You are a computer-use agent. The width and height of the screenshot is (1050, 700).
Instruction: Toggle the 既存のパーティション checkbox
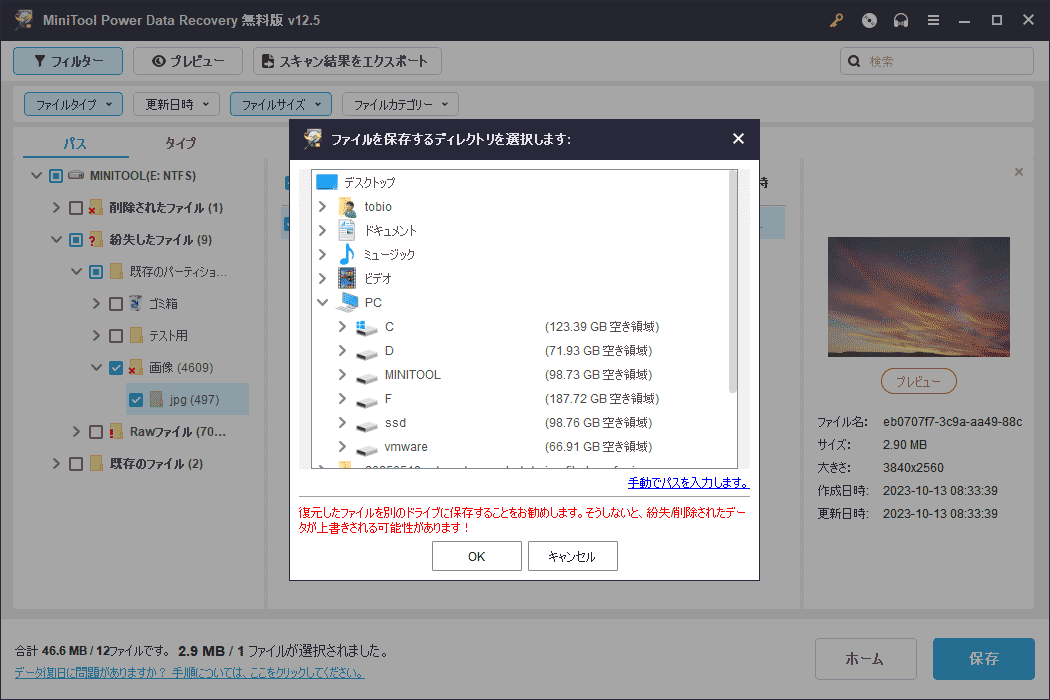click(x=96, y=272)
